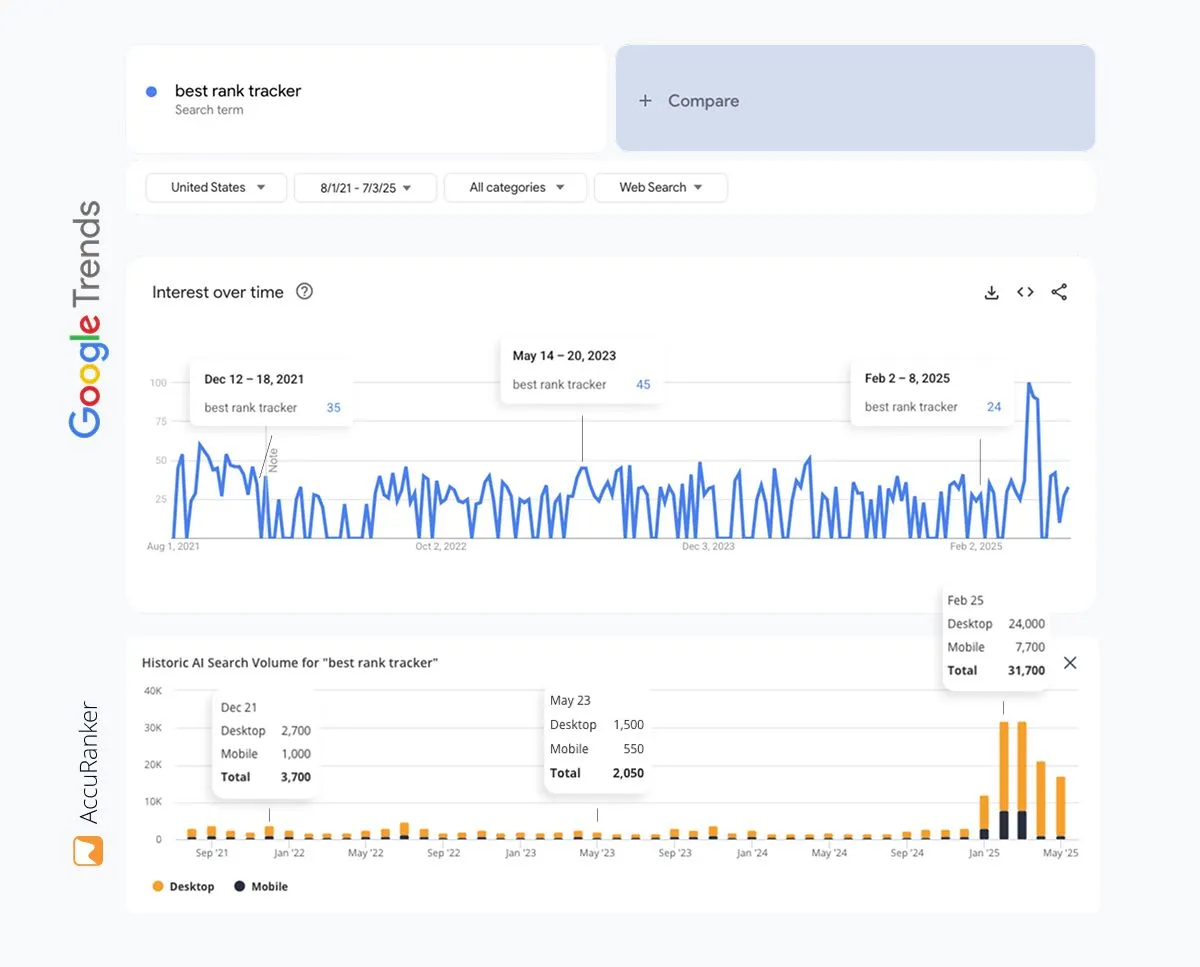The height and width of the screenshot is (967, 1200).
Task: Open the United States location dropdown
Action: click(215, 187)
